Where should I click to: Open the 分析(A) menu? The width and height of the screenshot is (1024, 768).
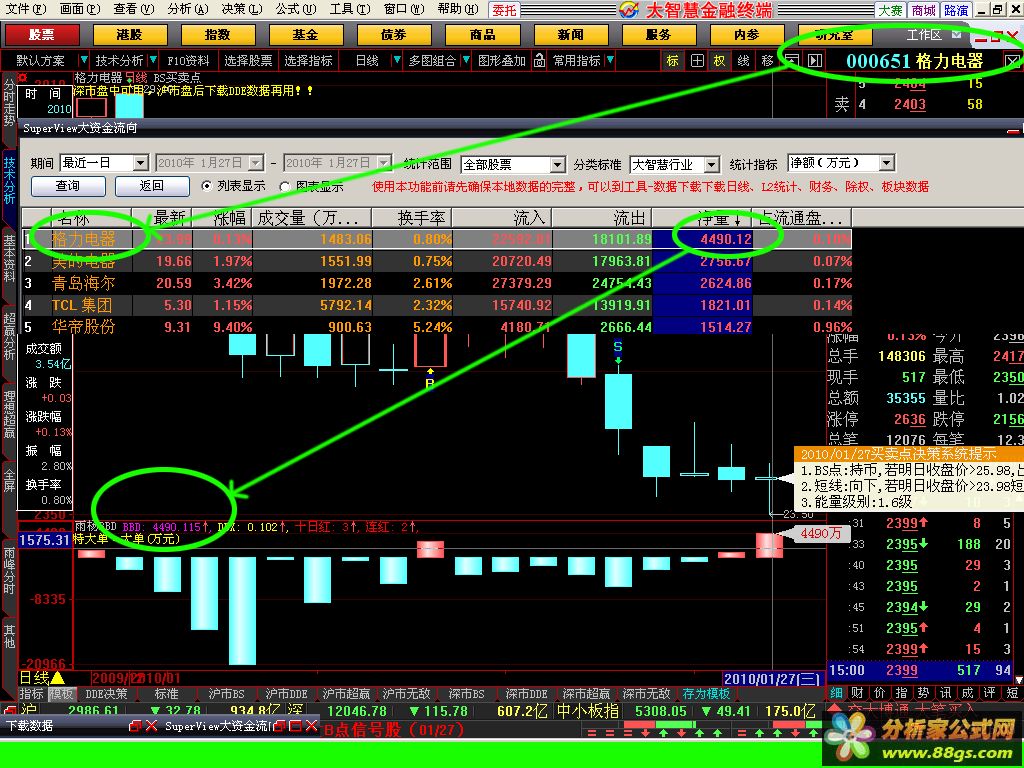187,9
